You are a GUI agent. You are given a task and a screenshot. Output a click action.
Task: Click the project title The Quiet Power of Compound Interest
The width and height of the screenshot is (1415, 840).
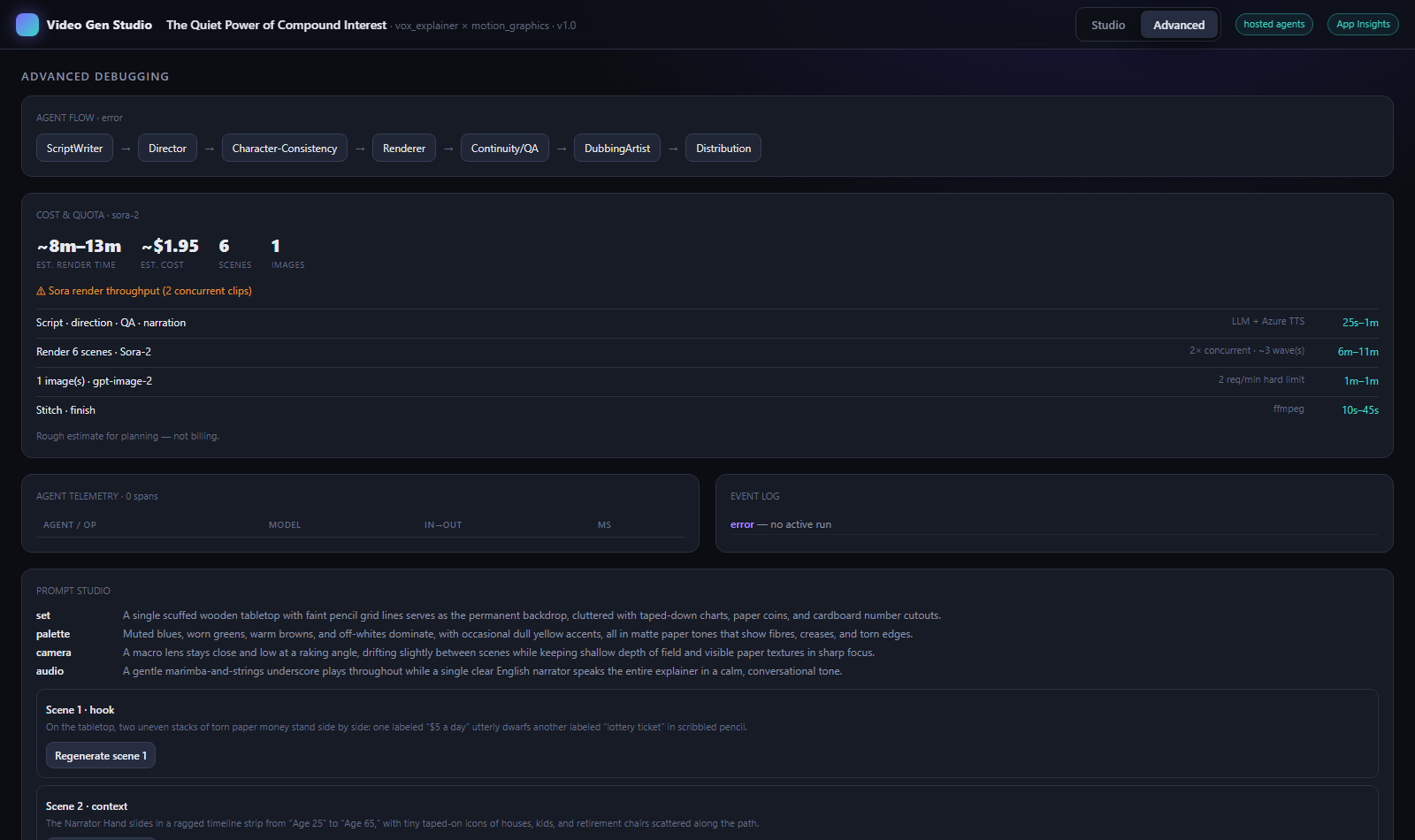point(276,25)
